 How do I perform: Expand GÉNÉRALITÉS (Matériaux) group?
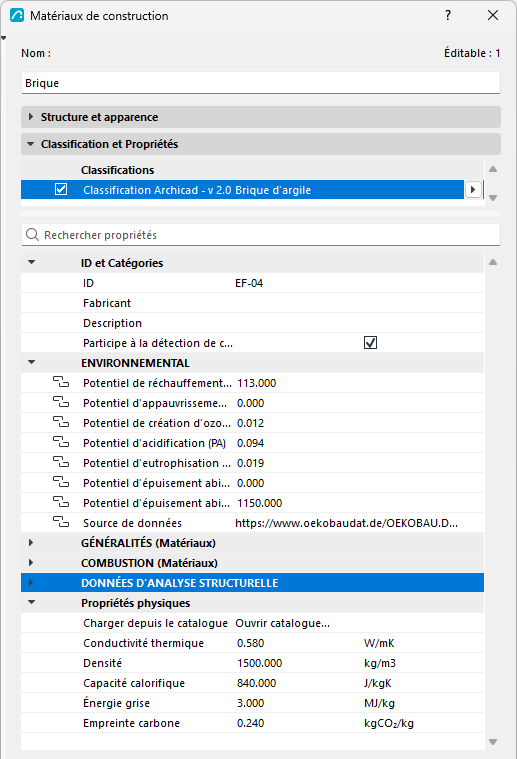pos(31,543)
